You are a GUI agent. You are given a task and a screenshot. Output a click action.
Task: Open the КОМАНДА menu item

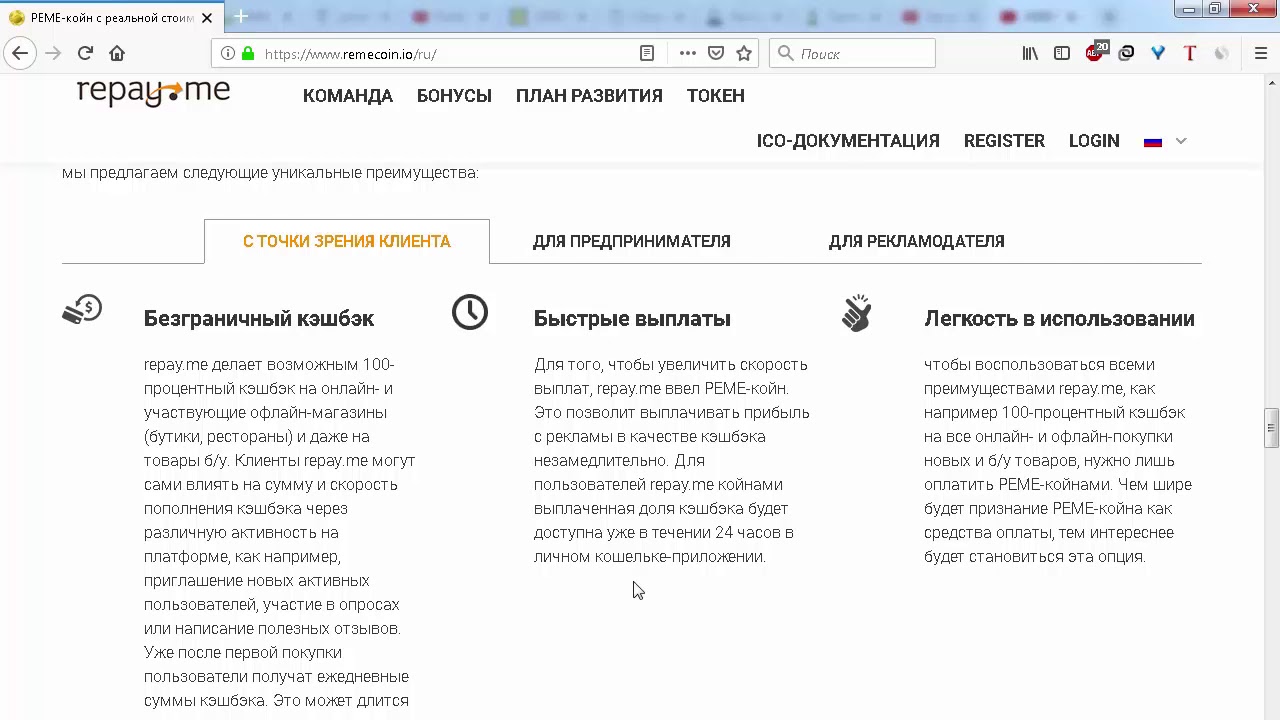click(348, 96)
